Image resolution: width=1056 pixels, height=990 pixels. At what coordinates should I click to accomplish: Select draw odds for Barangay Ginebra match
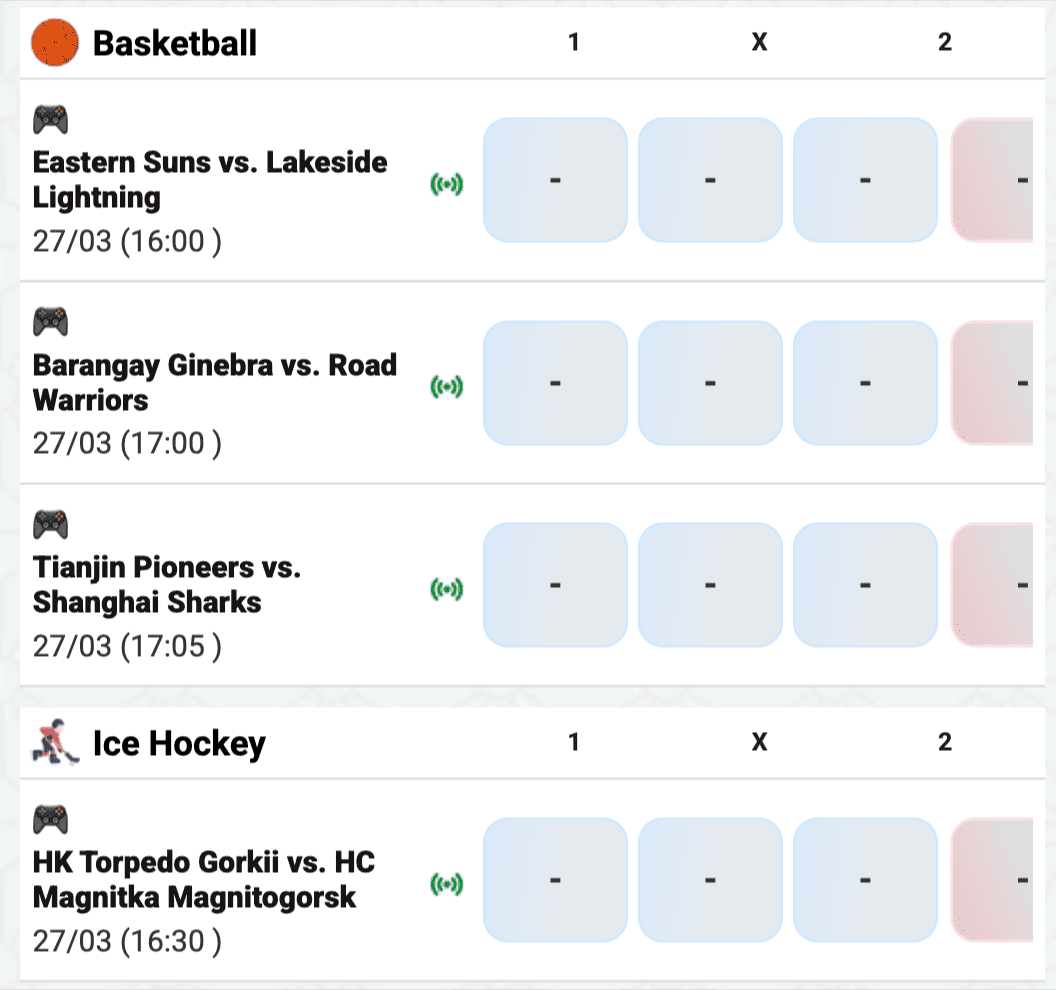coord(710,382)
